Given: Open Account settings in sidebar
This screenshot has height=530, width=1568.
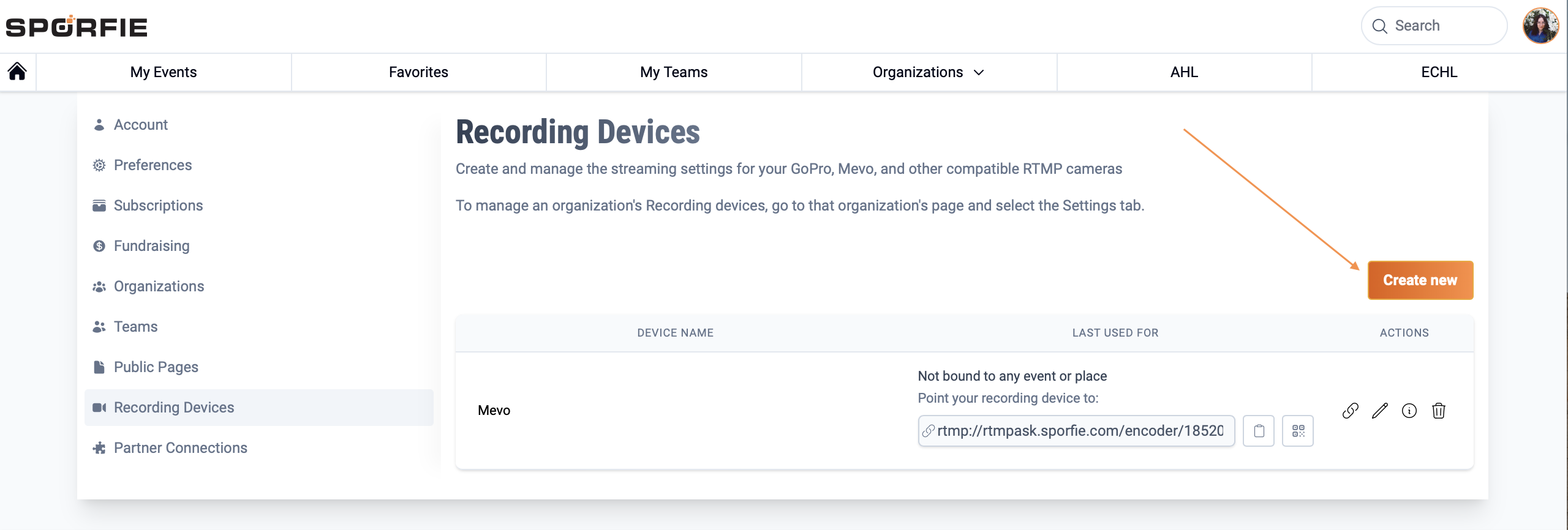Looking at the screenshot, I should [x=140, y=125].
